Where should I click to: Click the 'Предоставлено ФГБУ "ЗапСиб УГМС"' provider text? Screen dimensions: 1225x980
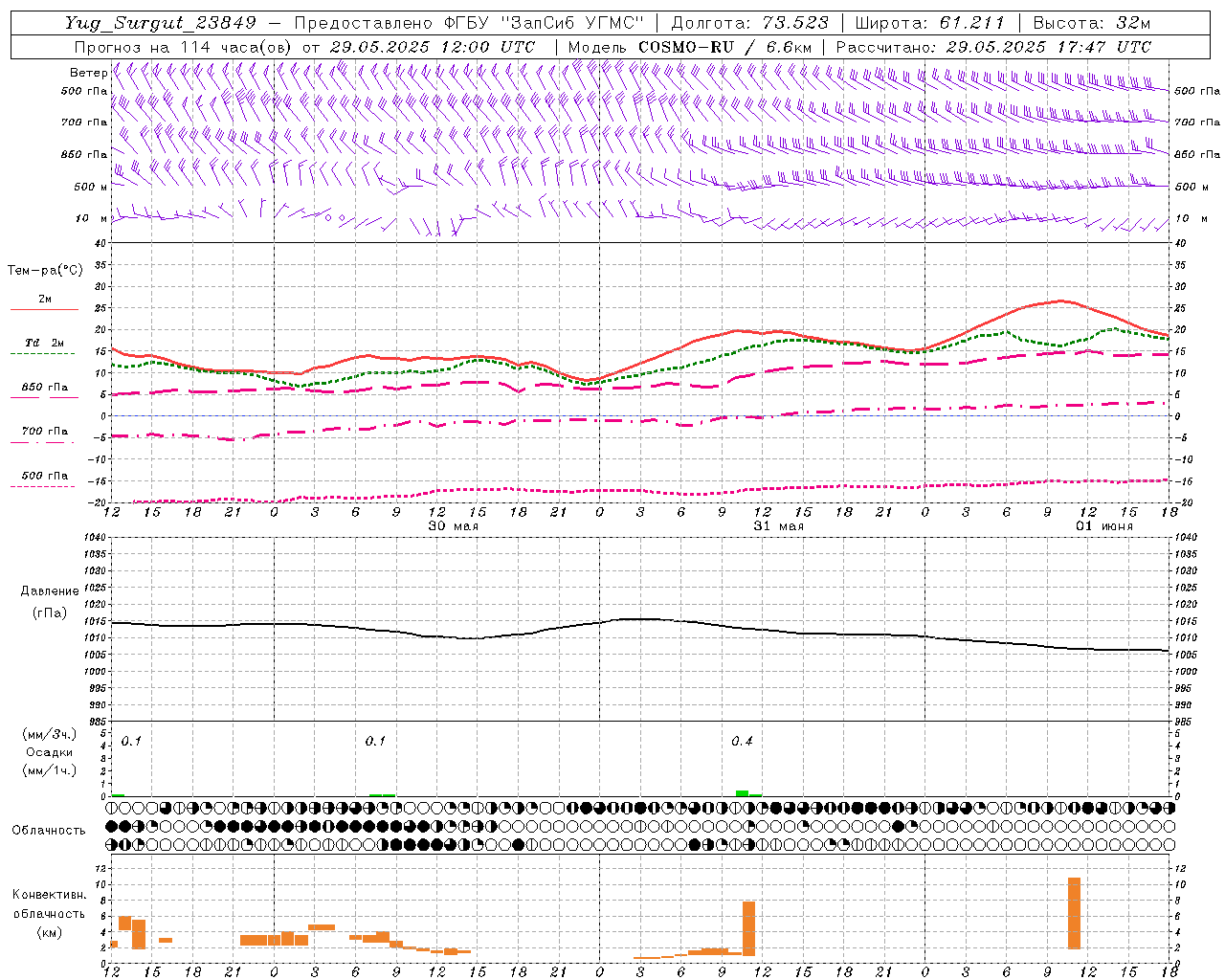[470, 23]
